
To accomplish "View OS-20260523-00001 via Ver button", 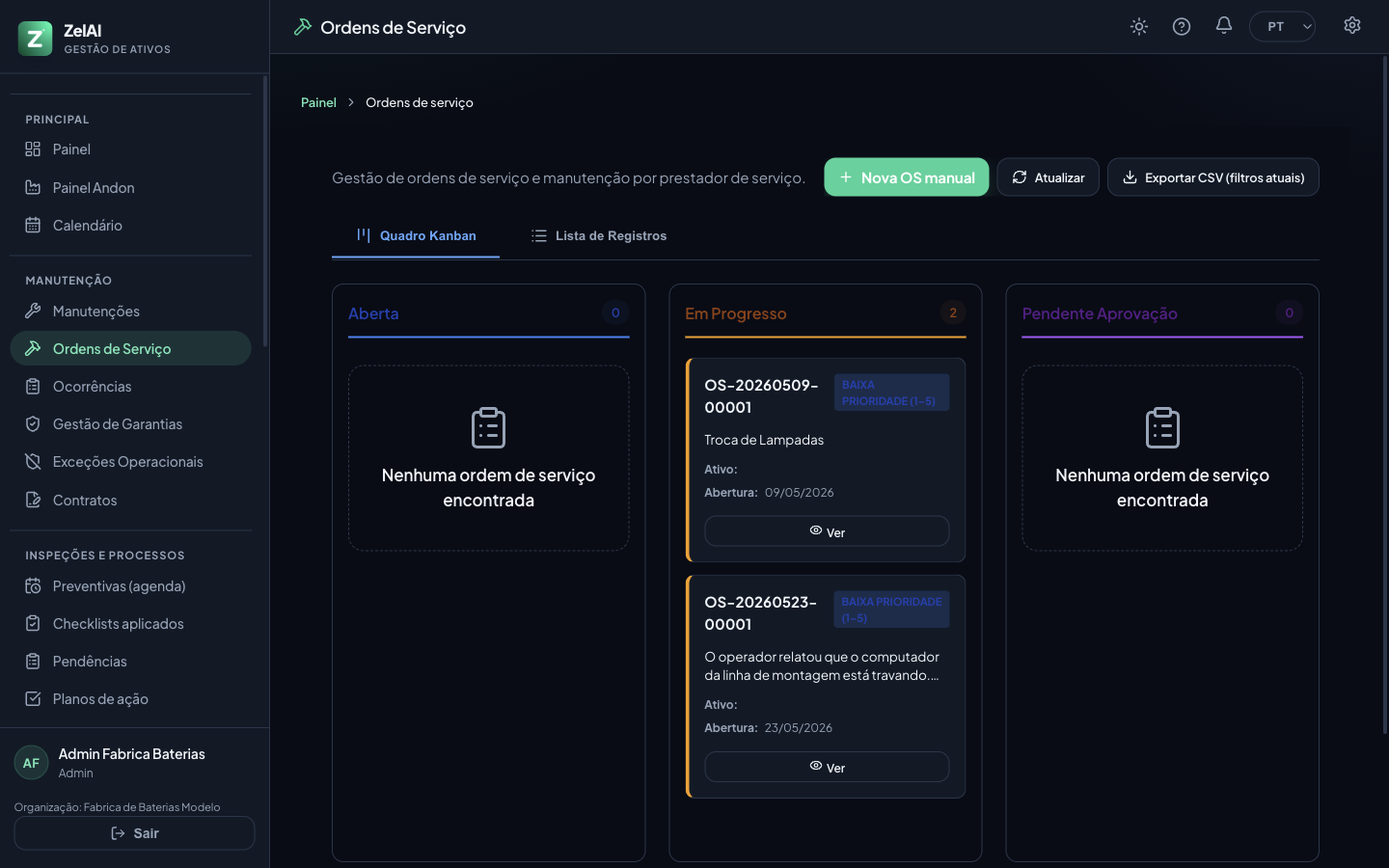I will click(x=827, y=767).
